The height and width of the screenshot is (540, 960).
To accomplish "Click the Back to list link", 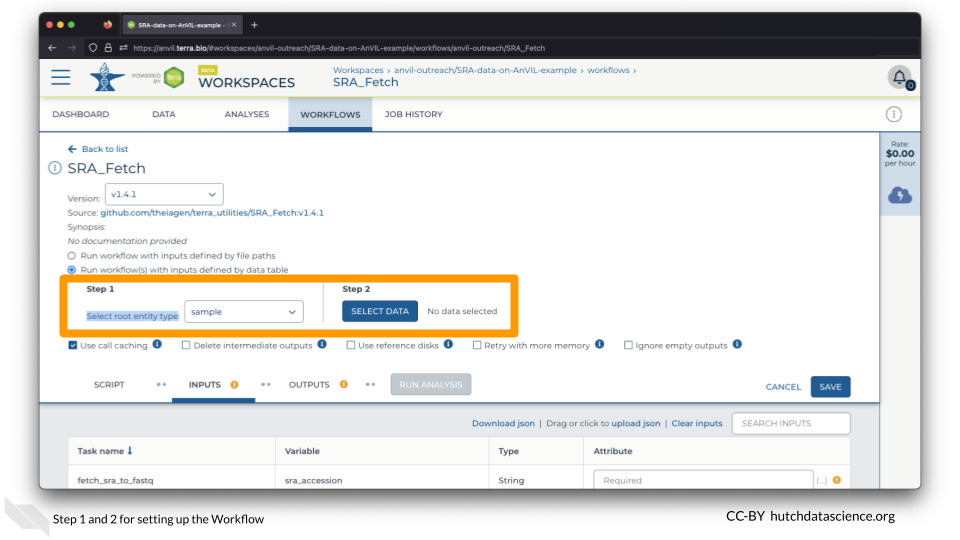I will coord(98,149).
